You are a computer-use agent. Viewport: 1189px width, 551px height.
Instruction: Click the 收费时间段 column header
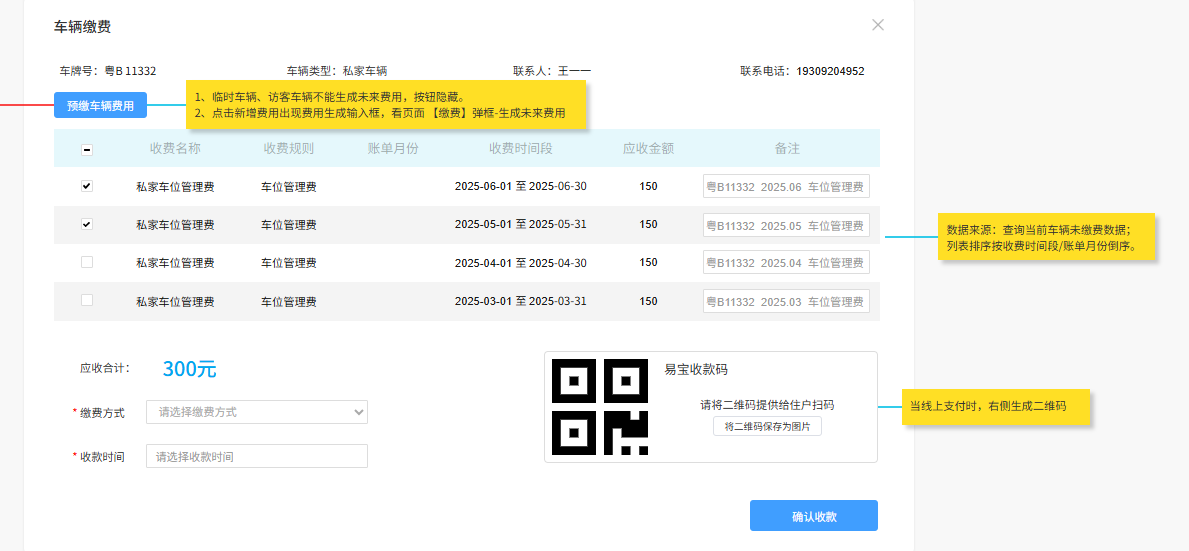pyautogui.click(x=520, y=148)
